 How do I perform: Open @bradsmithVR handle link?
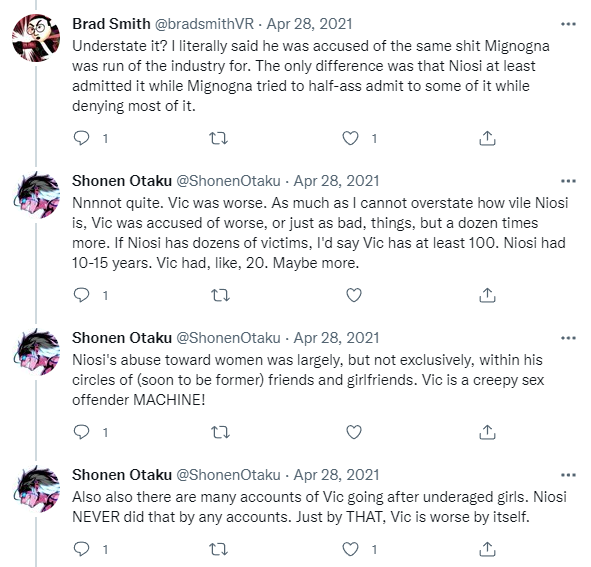tap(204, 24)
